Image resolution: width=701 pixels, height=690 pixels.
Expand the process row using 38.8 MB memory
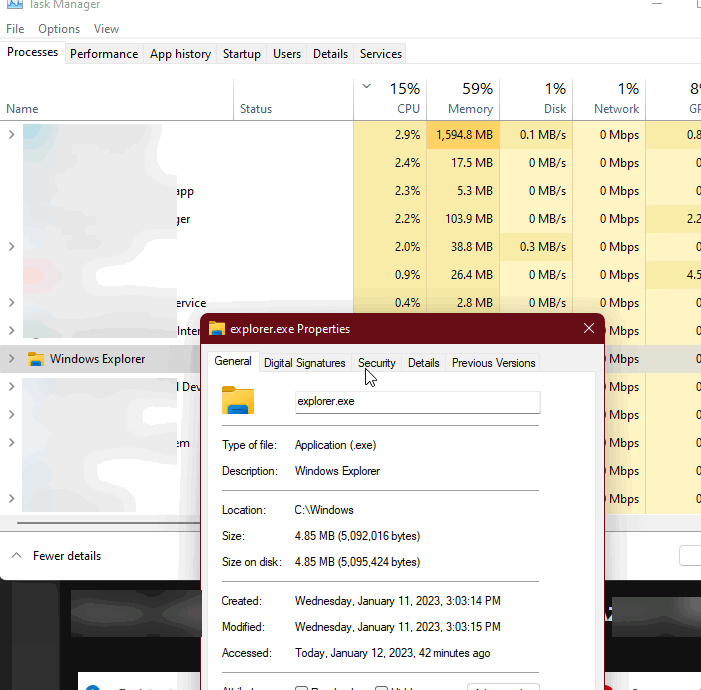12,246
